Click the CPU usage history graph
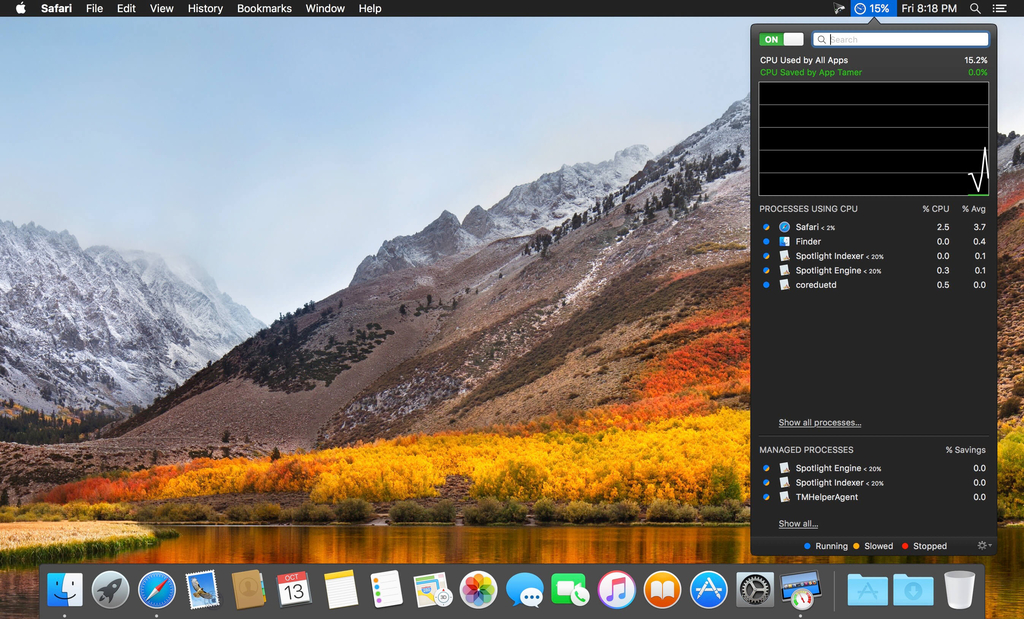The height and width of the screenshot is (619, 1024). (873, 139)
